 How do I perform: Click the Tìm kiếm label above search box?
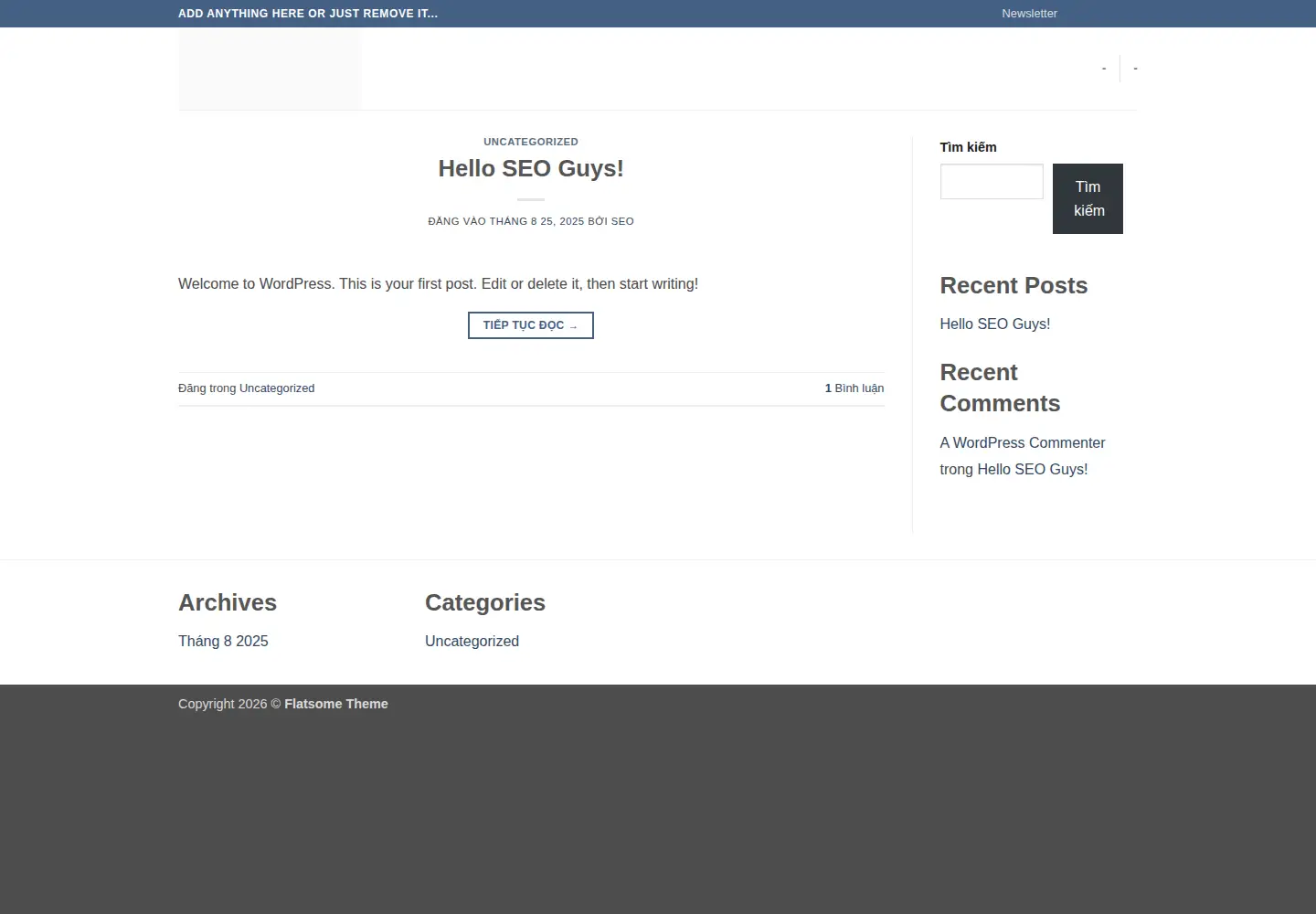[x=968, y=147]
